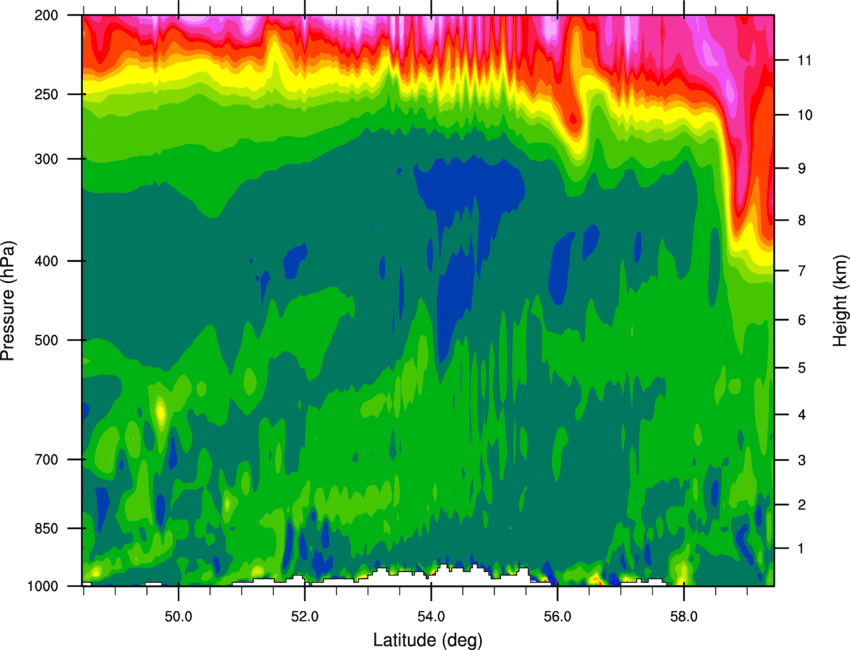Screen dimensions: 850x650
Task: Click the 1 km height label
Action: (x=802, y=549)
